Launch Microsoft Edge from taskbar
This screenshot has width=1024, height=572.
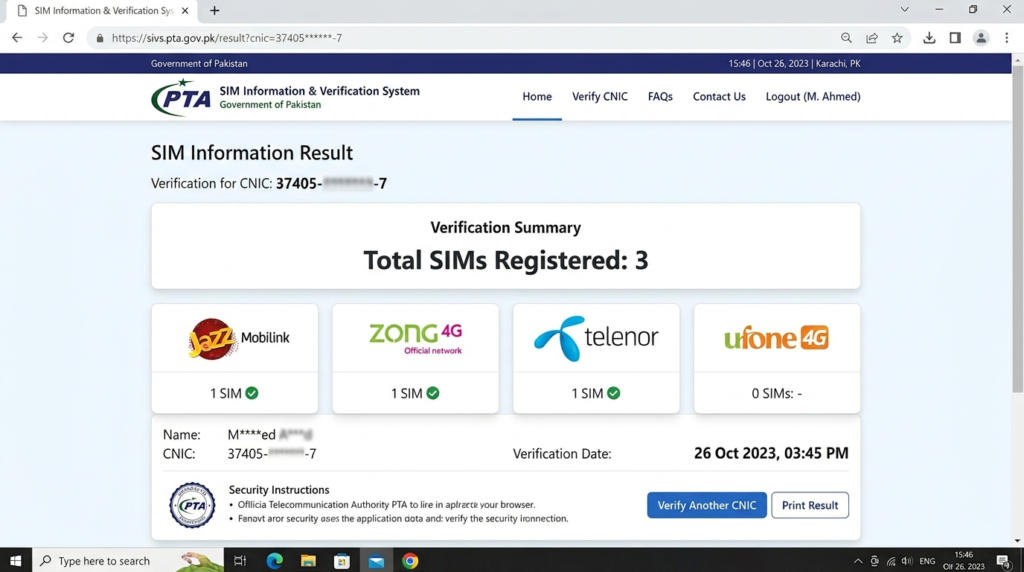point(274,560)
